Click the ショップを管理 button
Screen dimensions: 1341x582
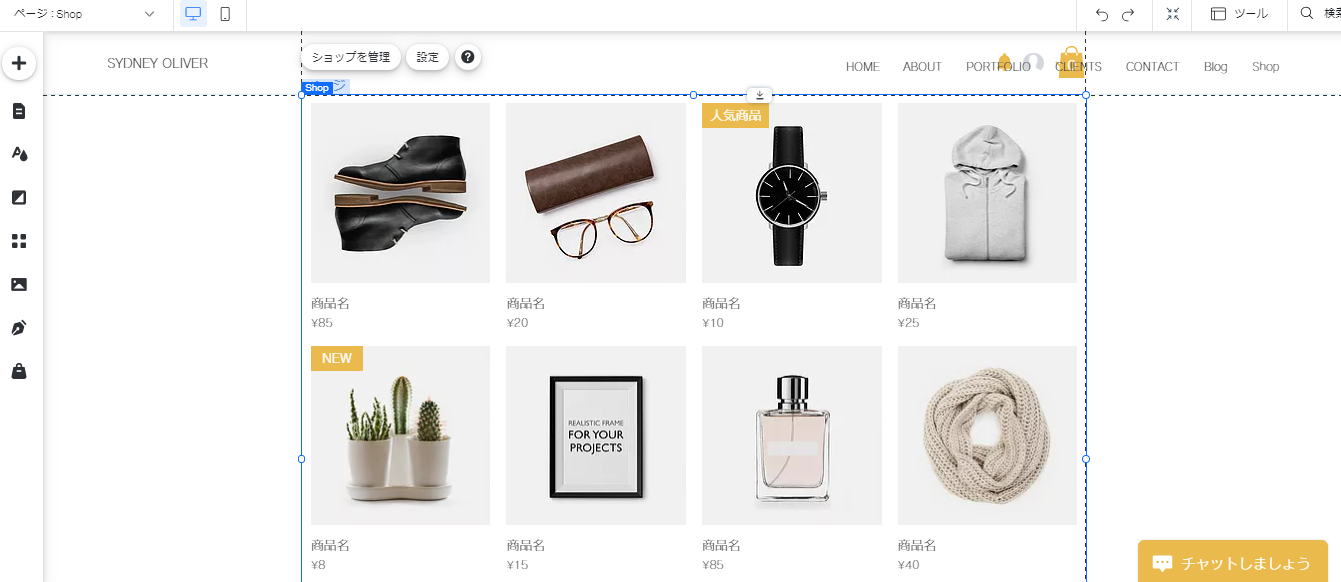(351, 58)
